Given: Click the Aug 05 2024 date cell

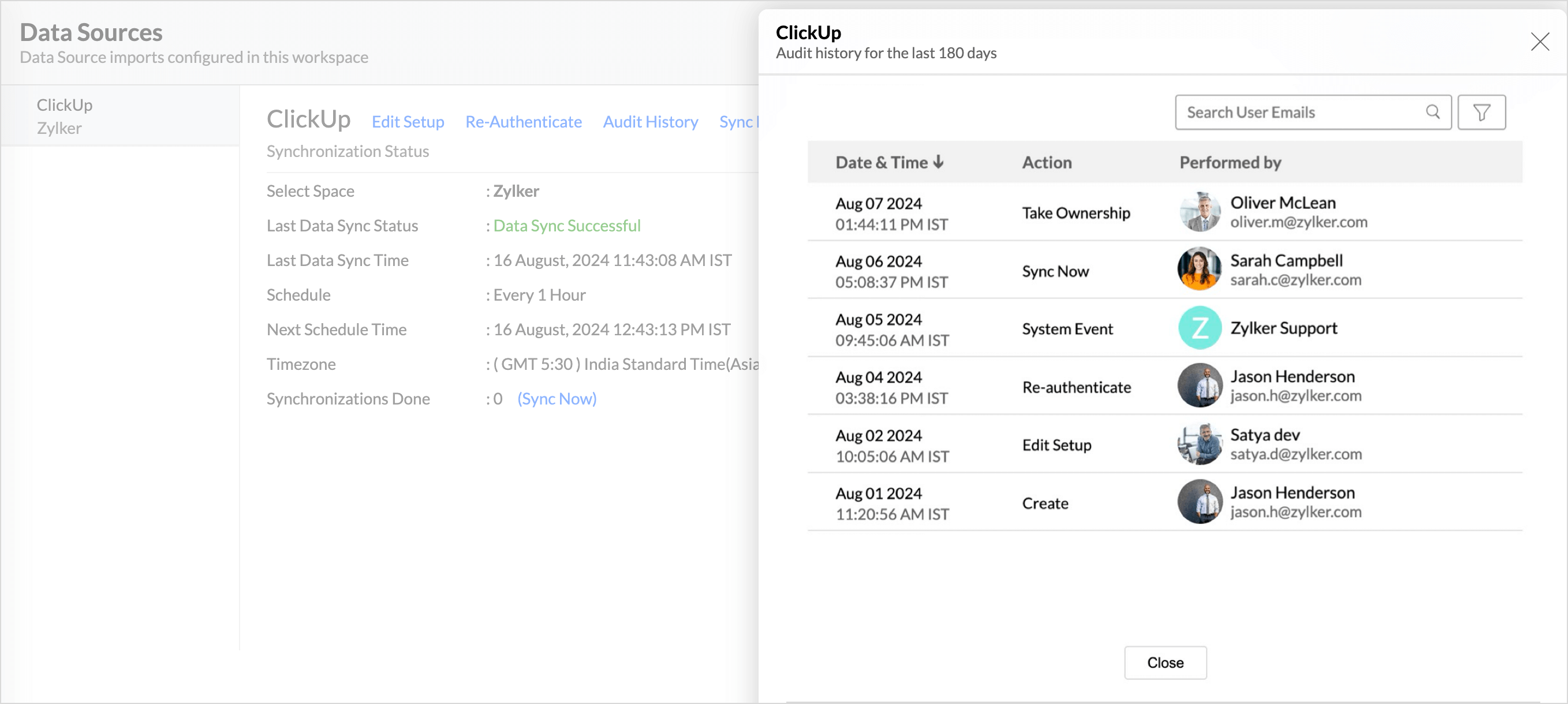Looking at the screenshot, I should (892, 330).
